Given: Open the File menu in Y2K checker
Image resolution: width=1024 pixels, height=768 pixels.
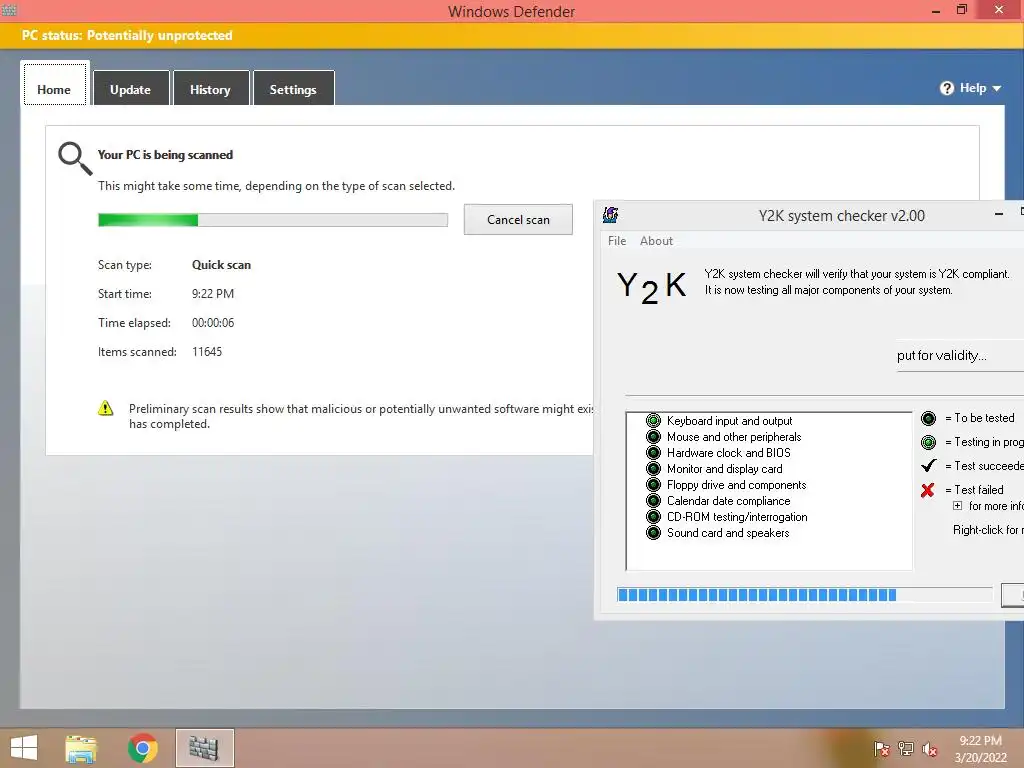Looking at the screenshot, I should coord(616,241).
